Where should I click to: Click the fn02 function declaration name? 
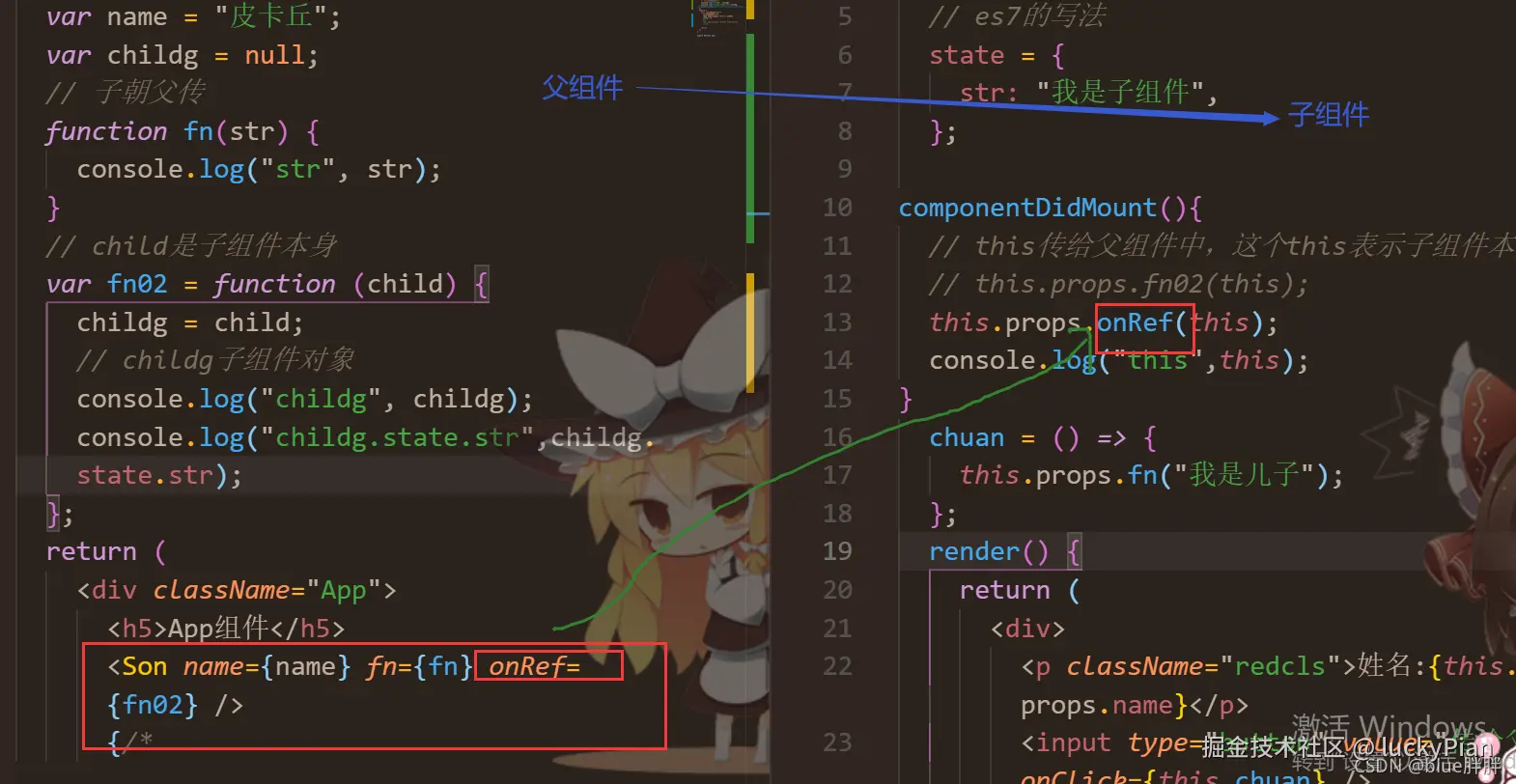(x=137, y=284)
